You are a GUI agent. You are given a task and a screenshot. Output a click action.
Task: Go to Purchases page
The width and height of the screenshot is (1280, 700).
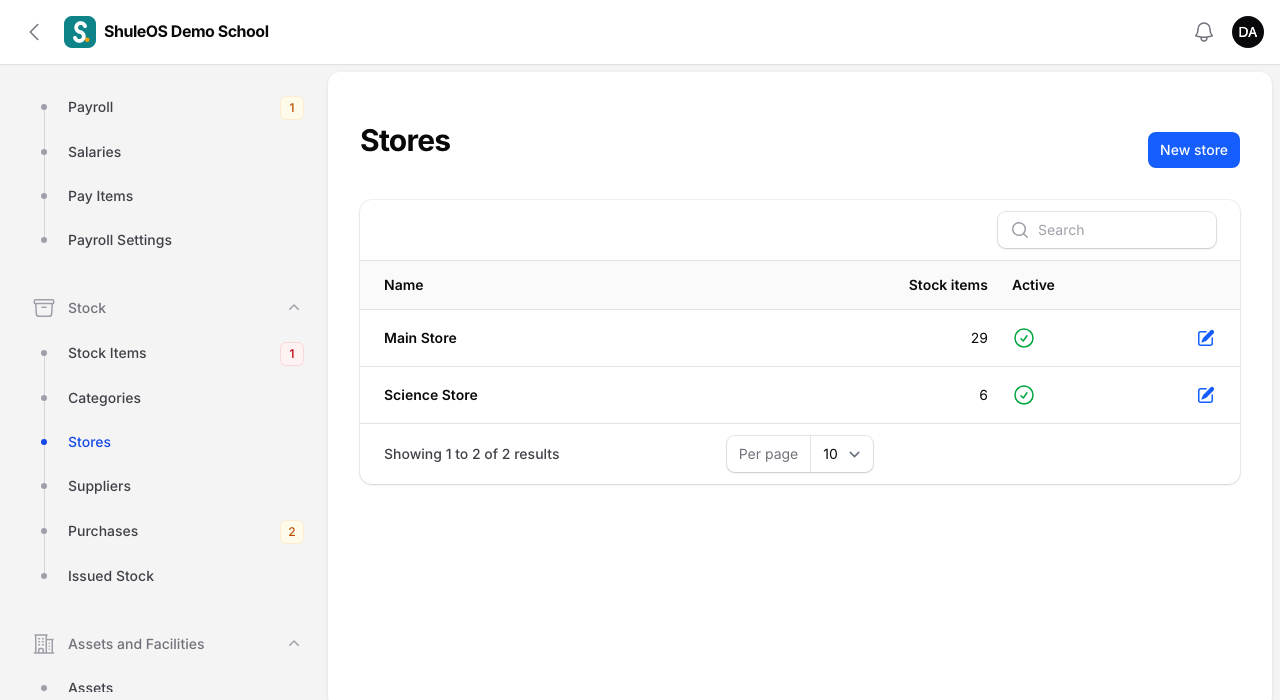103,531
